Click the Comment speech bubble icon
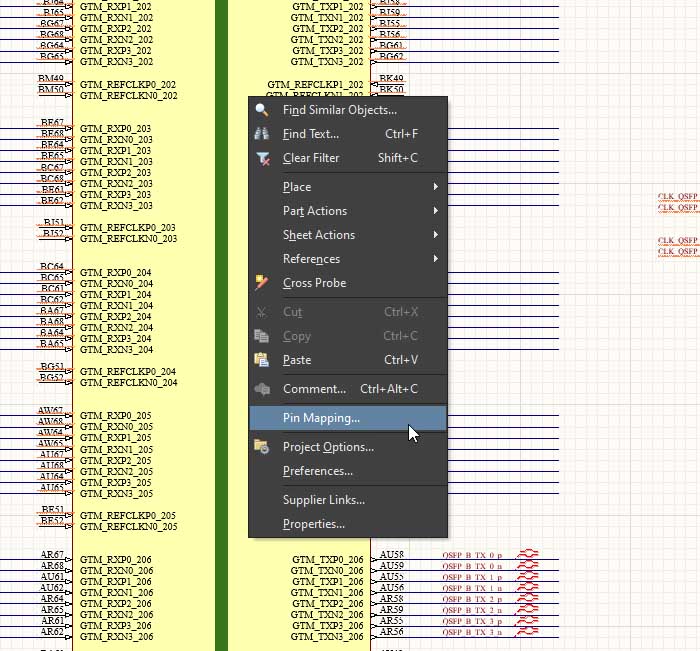 (x=262, y=389)
